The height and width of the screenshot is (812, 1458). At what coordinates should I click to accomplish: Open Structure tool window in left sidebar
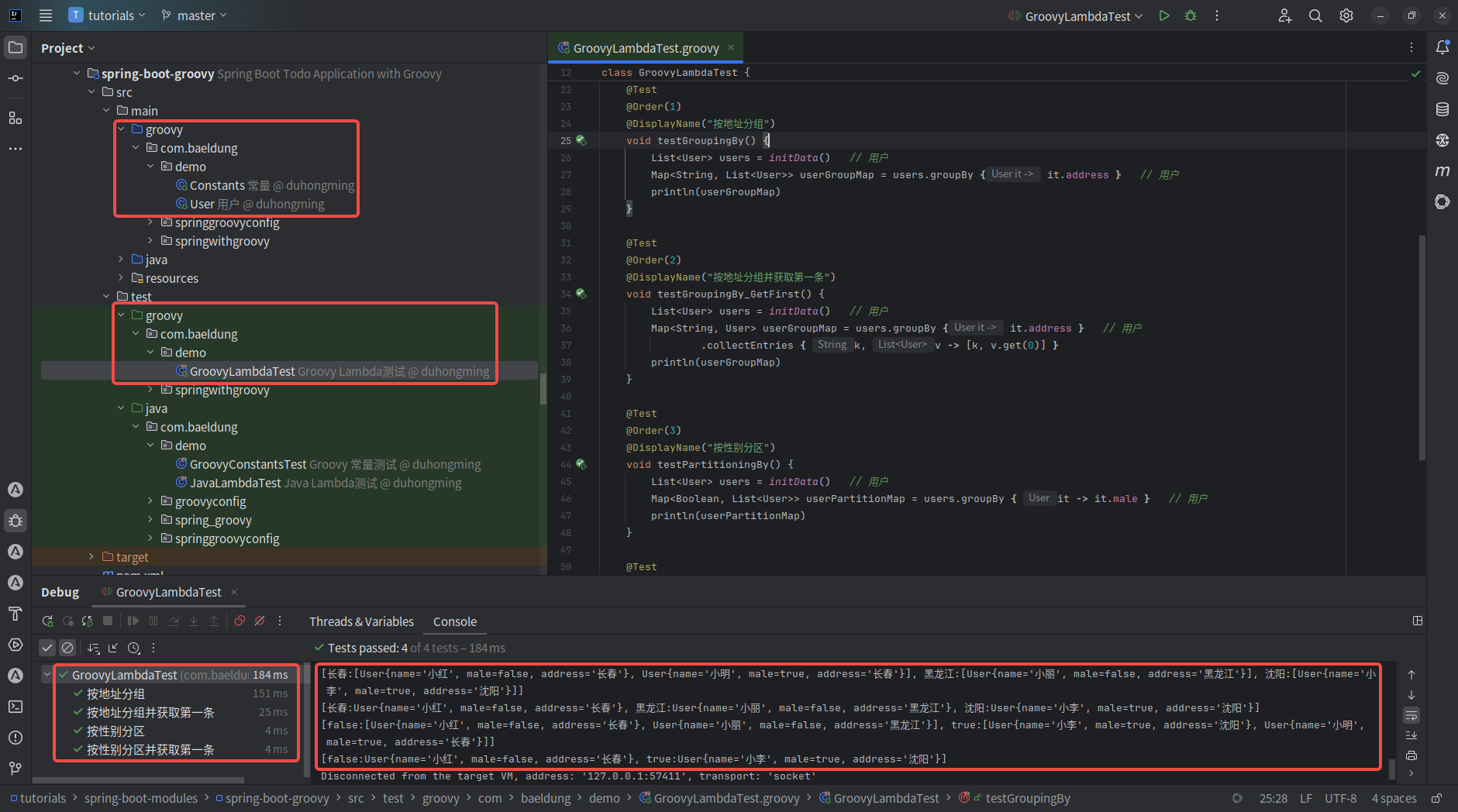16,118
